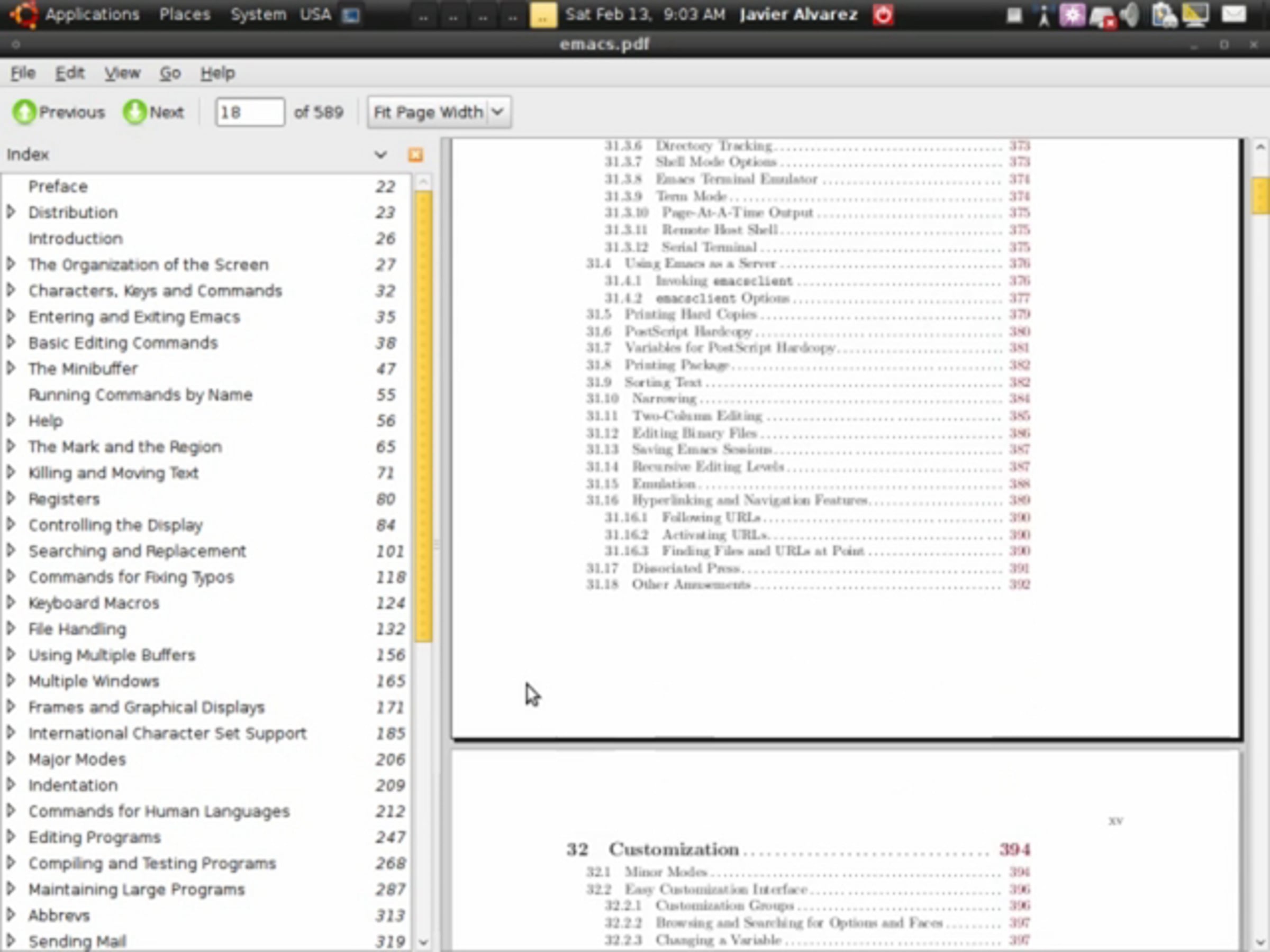Expand the Keyboard Macros index entry

click(11, 602)
